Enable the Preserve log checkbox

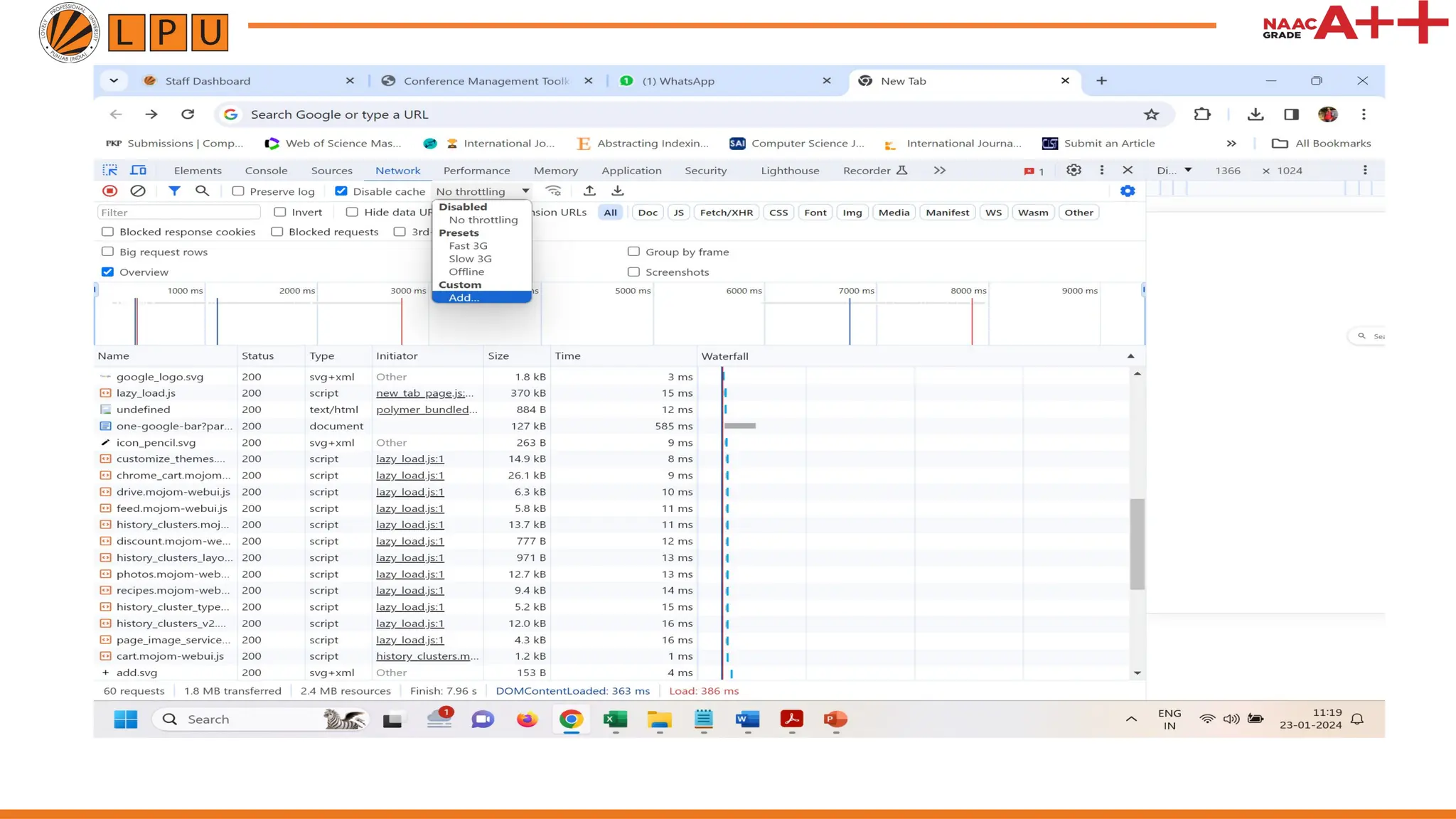tap(238, 191)
